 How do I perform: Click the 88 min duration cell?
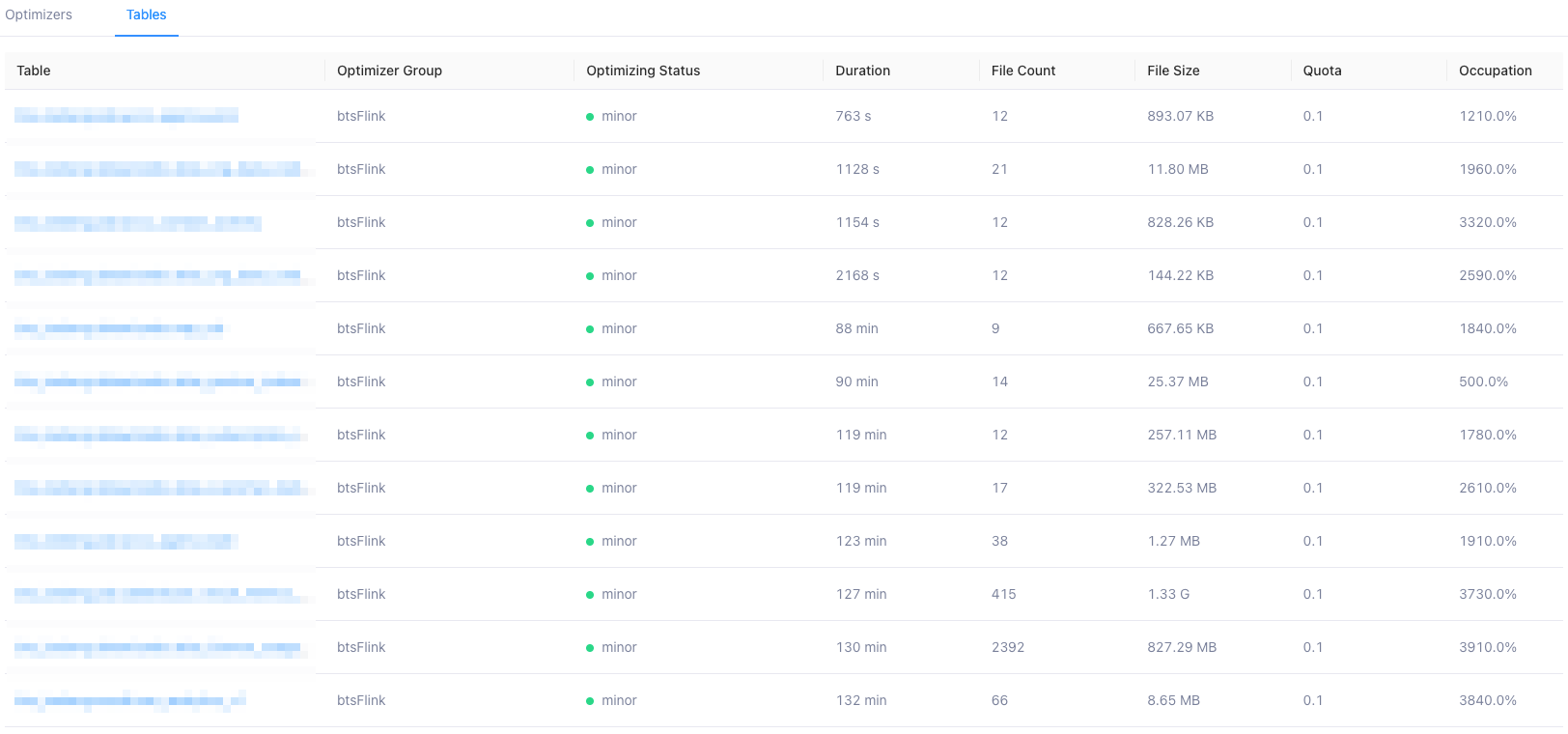click(x=857, y=328)
